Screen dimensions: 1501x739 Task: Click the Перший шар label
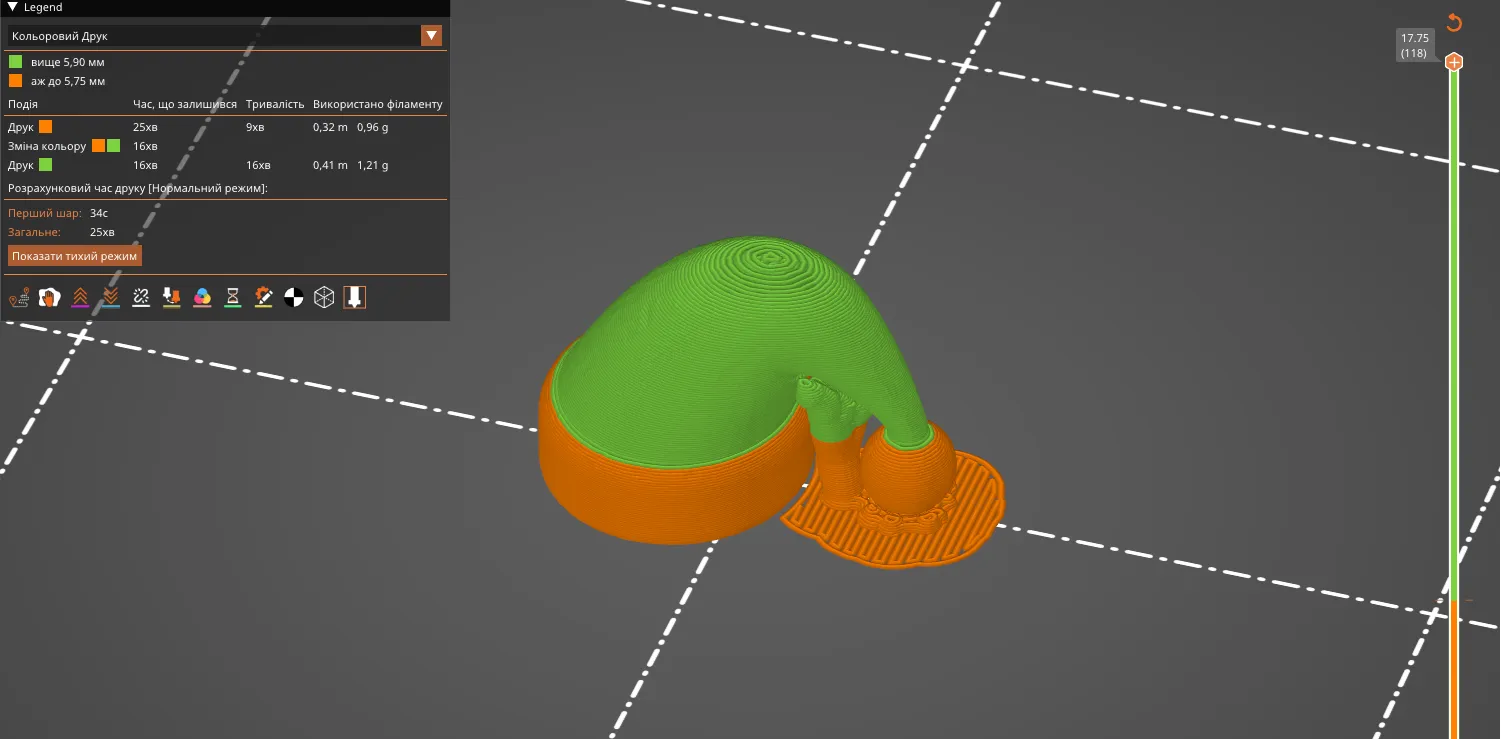pos(45,213)
